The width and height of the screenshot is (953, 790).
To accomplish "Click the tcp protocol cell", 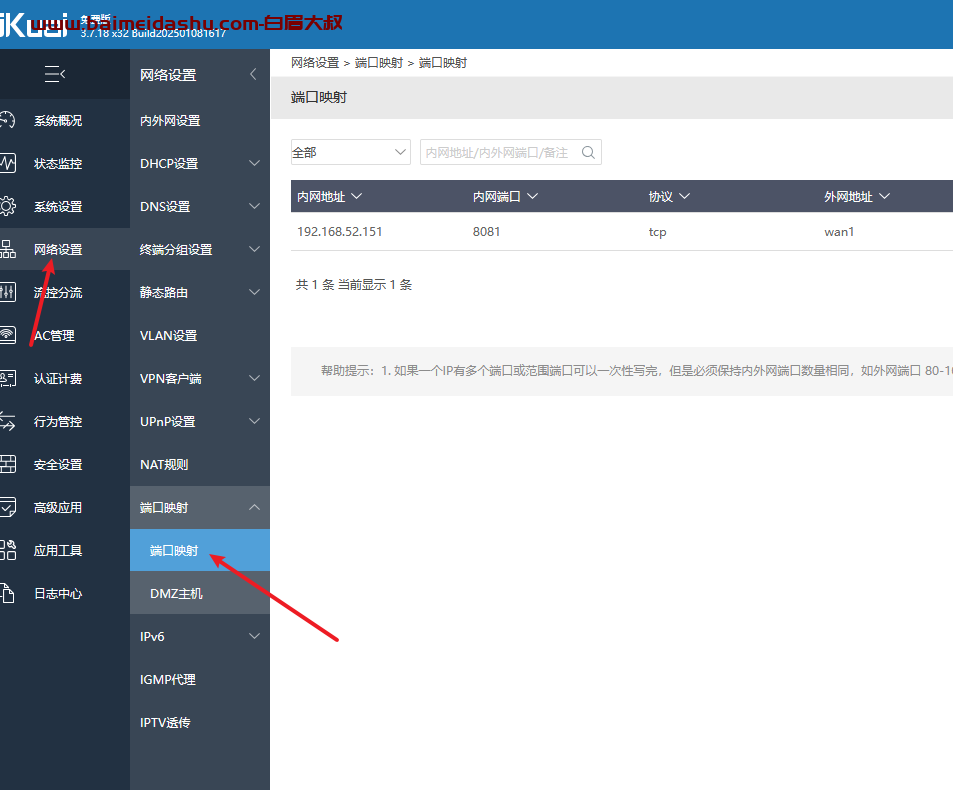I will pos(657,232).
